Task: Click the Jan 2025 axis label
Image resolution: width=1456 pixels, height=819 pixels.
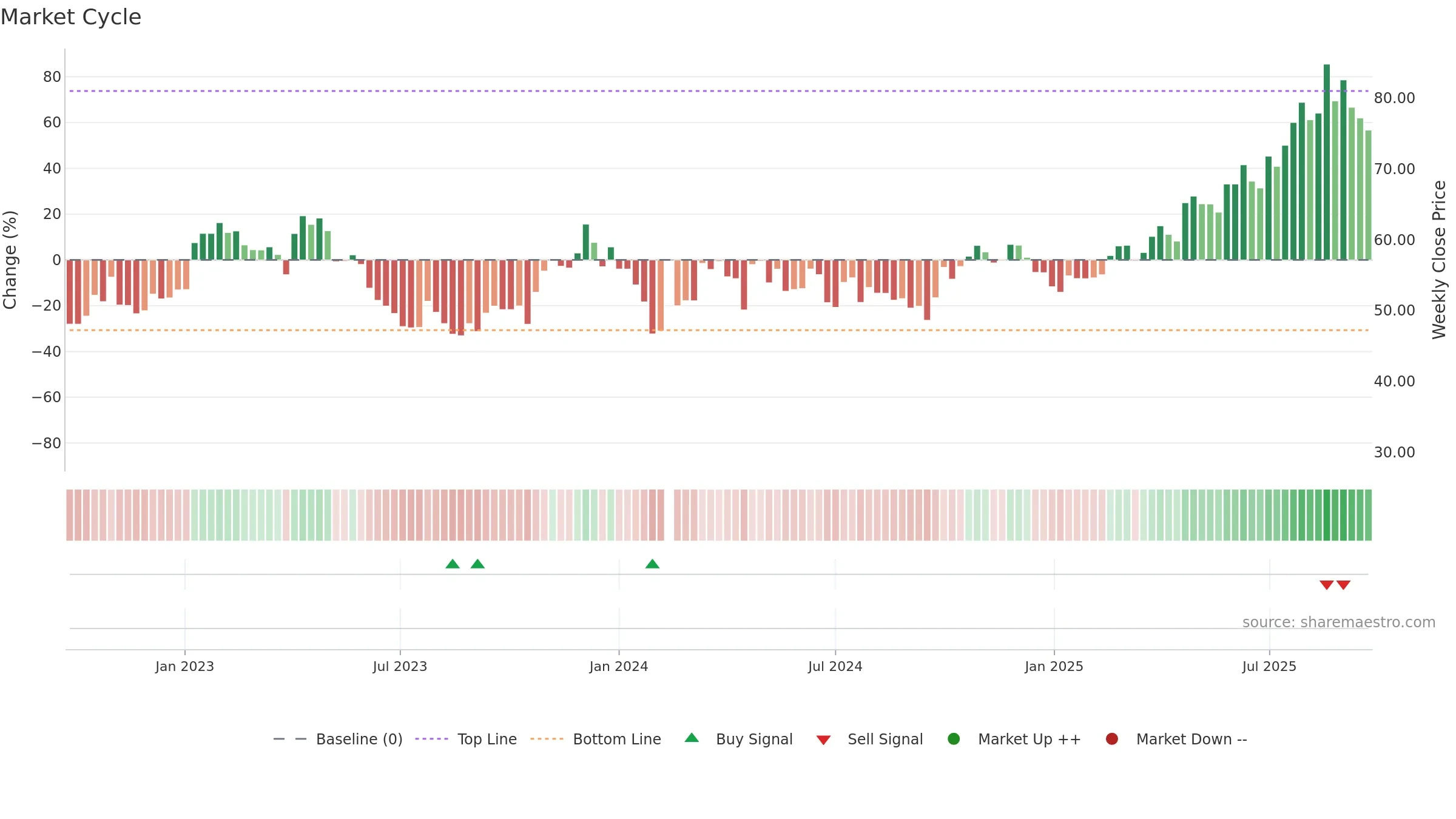Action: click(x=1054, y=667)
